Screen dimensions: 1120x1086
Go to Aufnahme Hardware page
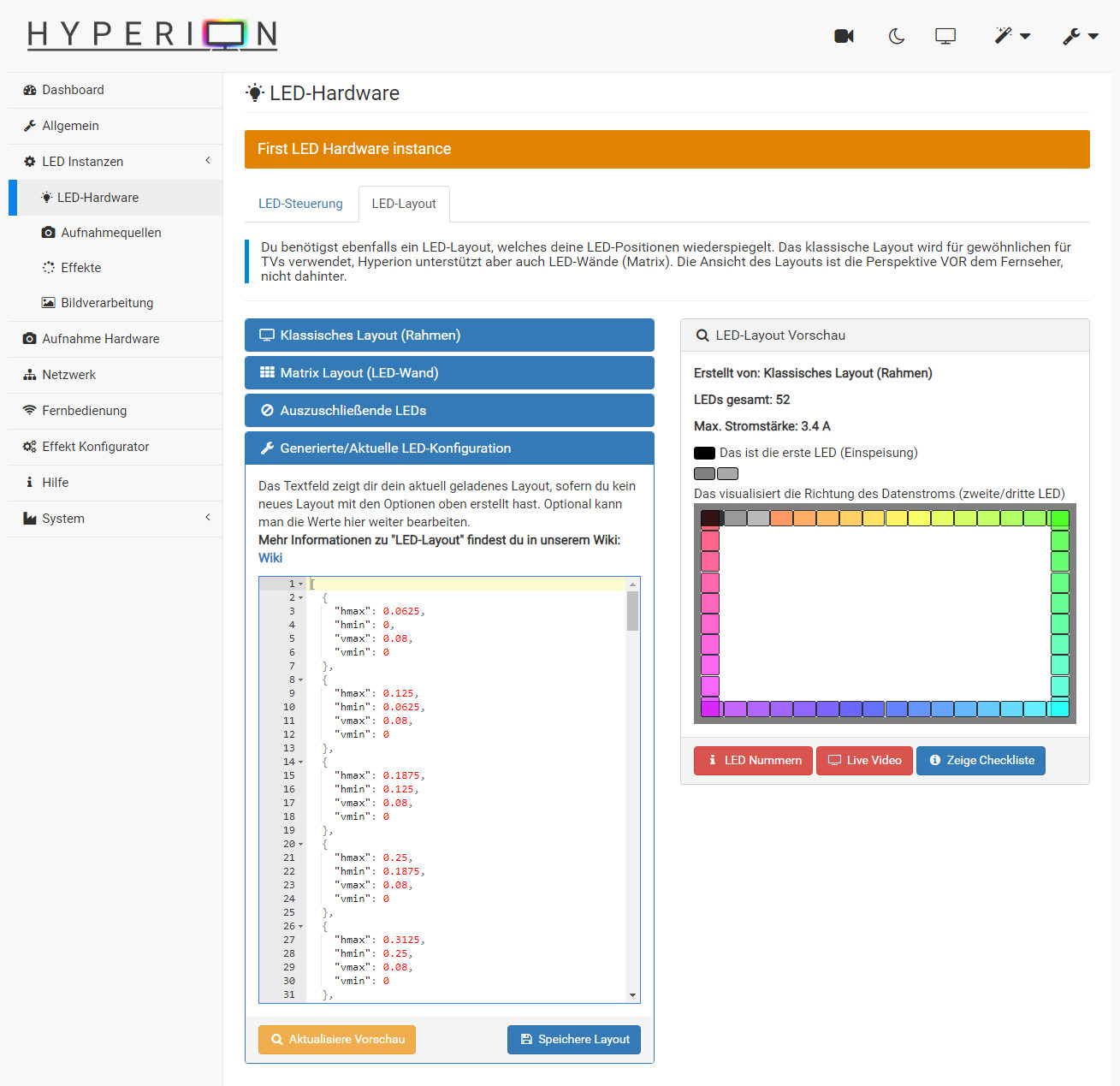[116, 339]
